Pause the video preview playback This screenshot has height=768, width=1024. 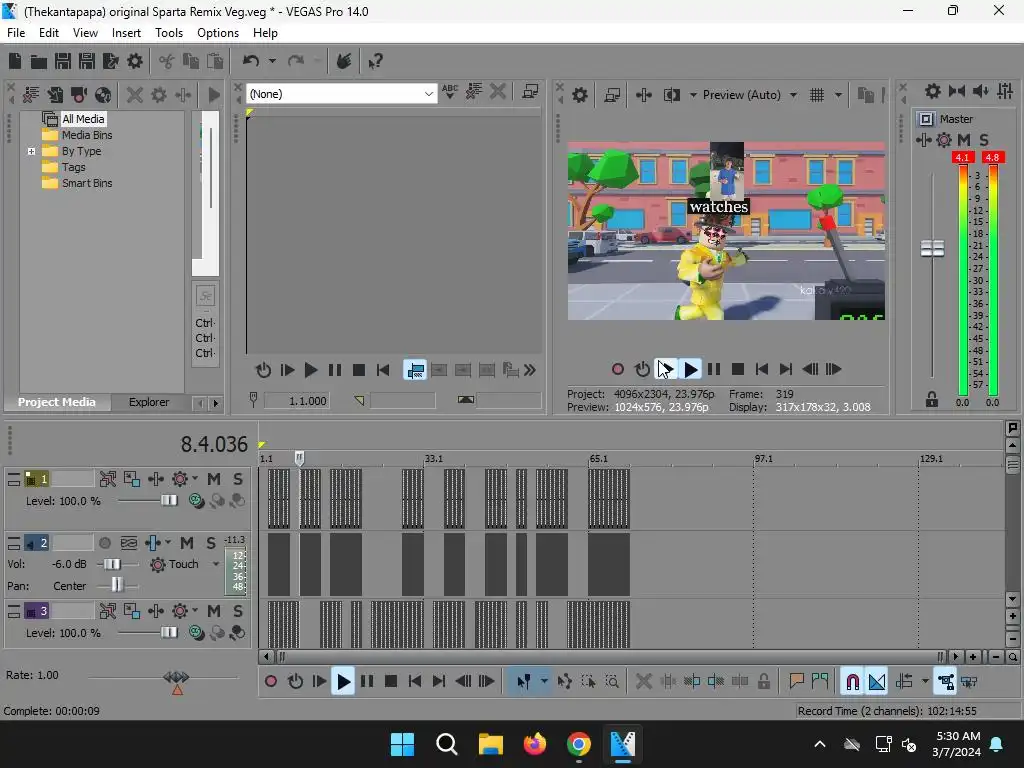(x=714, y=369)
